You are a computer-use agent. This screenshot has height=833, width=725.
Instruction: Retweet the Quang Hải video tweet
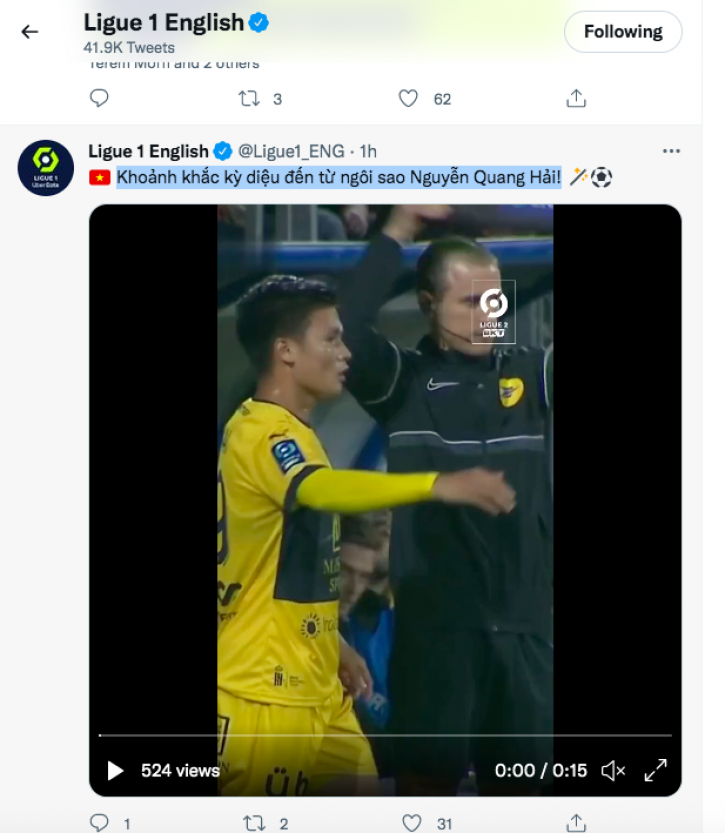[x=255, y=822]
